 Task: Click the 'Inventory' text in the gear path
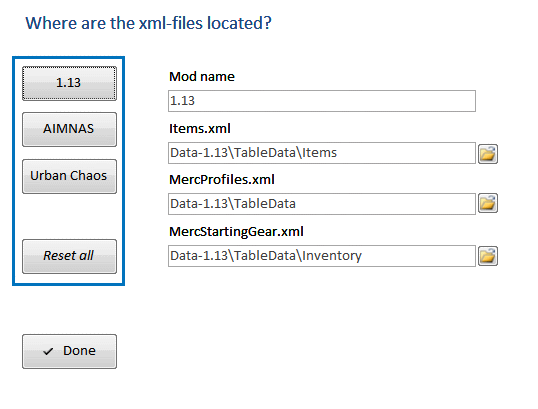[x=331, y=256]
